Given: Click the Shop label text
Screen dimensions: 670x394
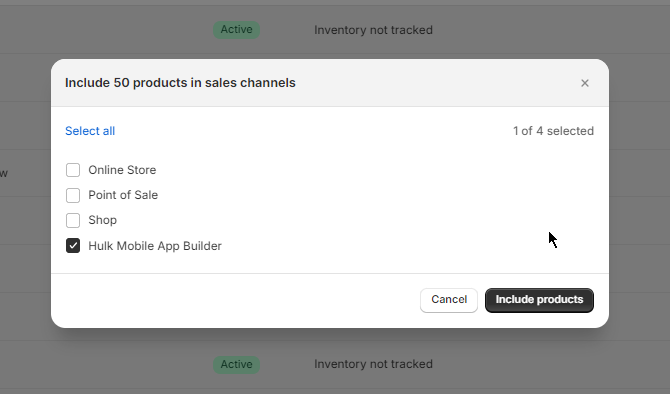Looking at the screenshot, I should [x=103, y=221].
